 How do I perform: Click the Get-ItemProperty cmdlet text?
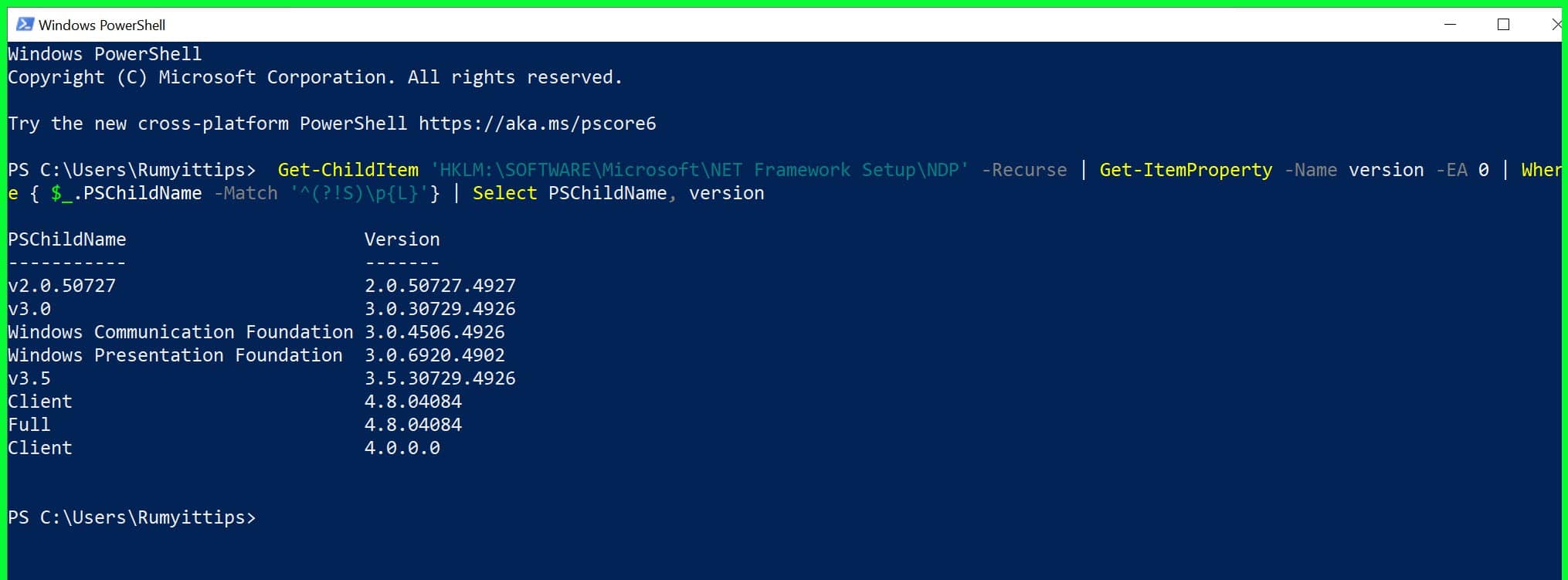1185,170
